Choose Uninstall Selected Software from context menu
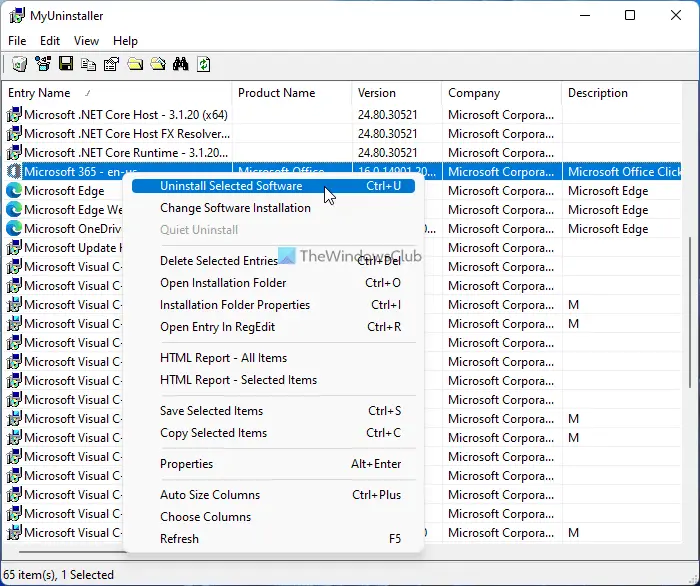 tap(273, 186)
